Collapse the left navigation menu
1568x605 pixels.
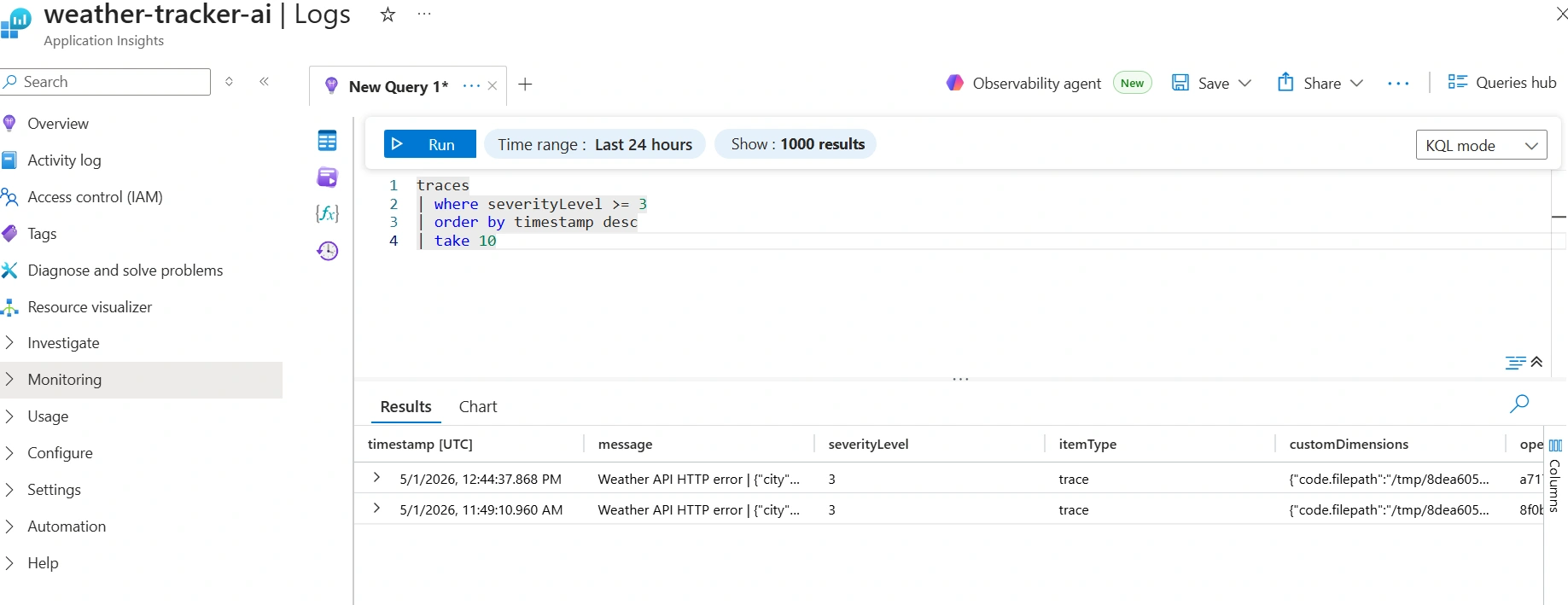pos(265,82)
